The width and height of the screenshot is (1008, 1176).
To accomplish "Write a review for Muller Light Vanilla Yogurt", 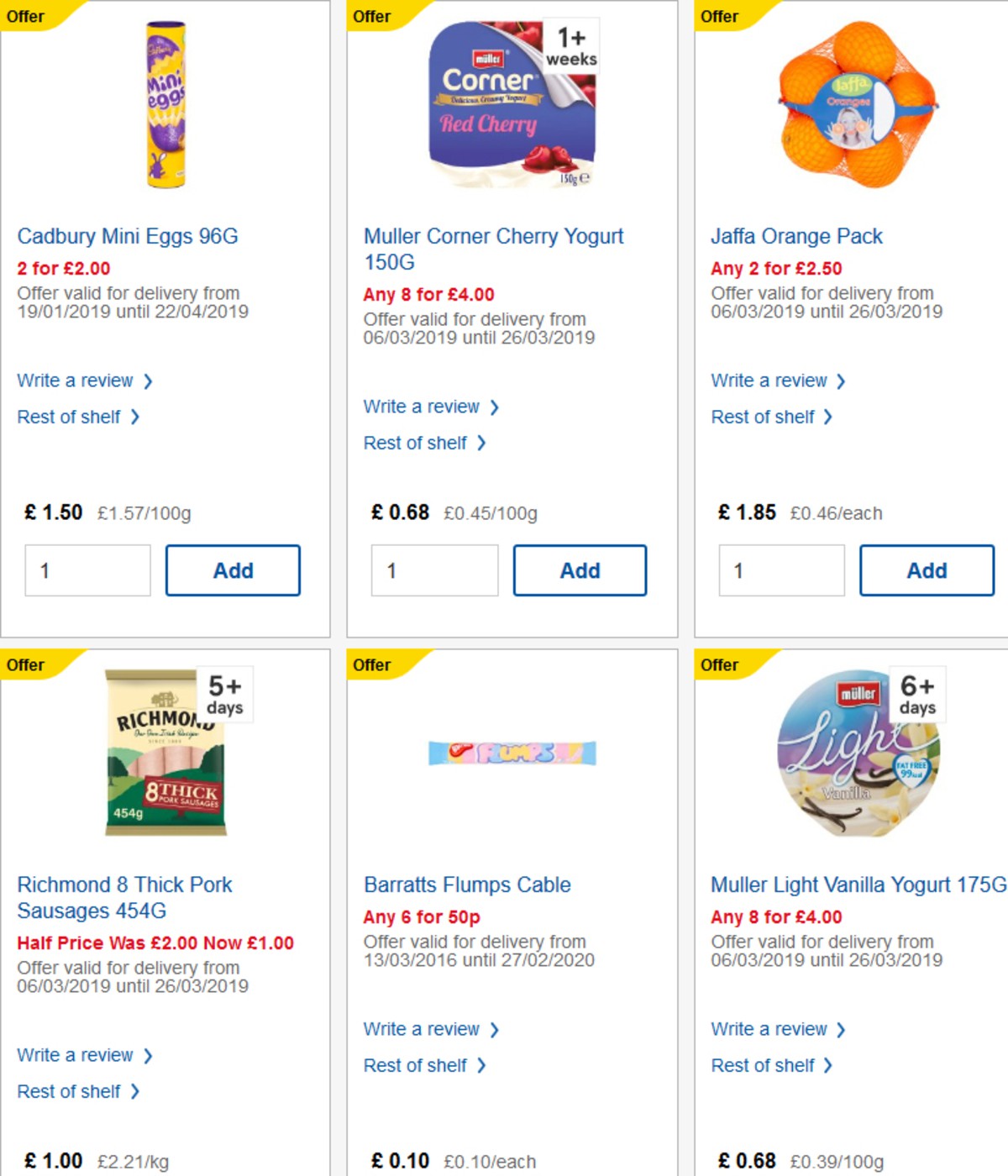I will pyautogui.click(x=770, y=1029).
